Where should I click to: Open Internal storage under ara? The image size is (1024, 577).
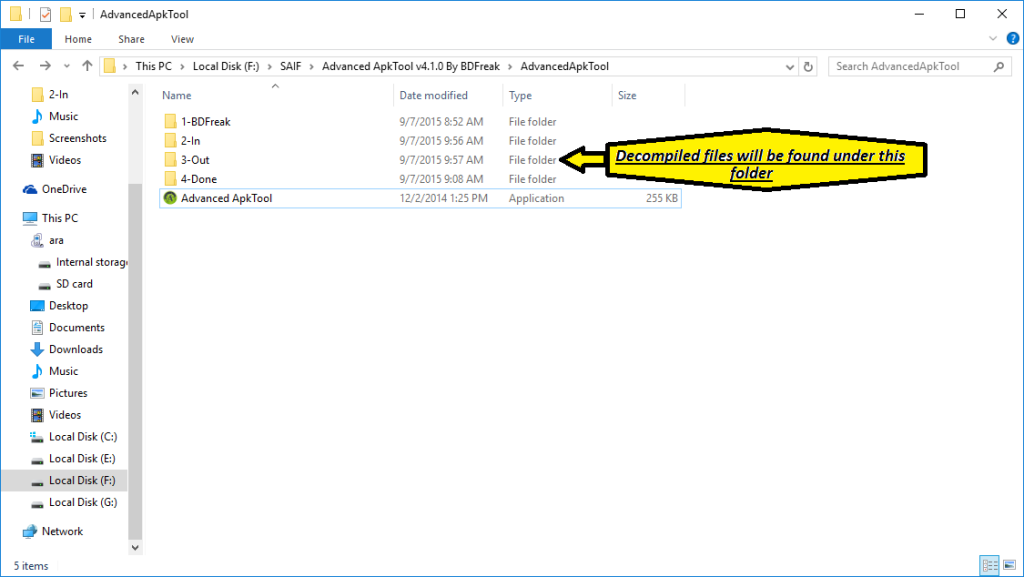click(x=91, y=262)
